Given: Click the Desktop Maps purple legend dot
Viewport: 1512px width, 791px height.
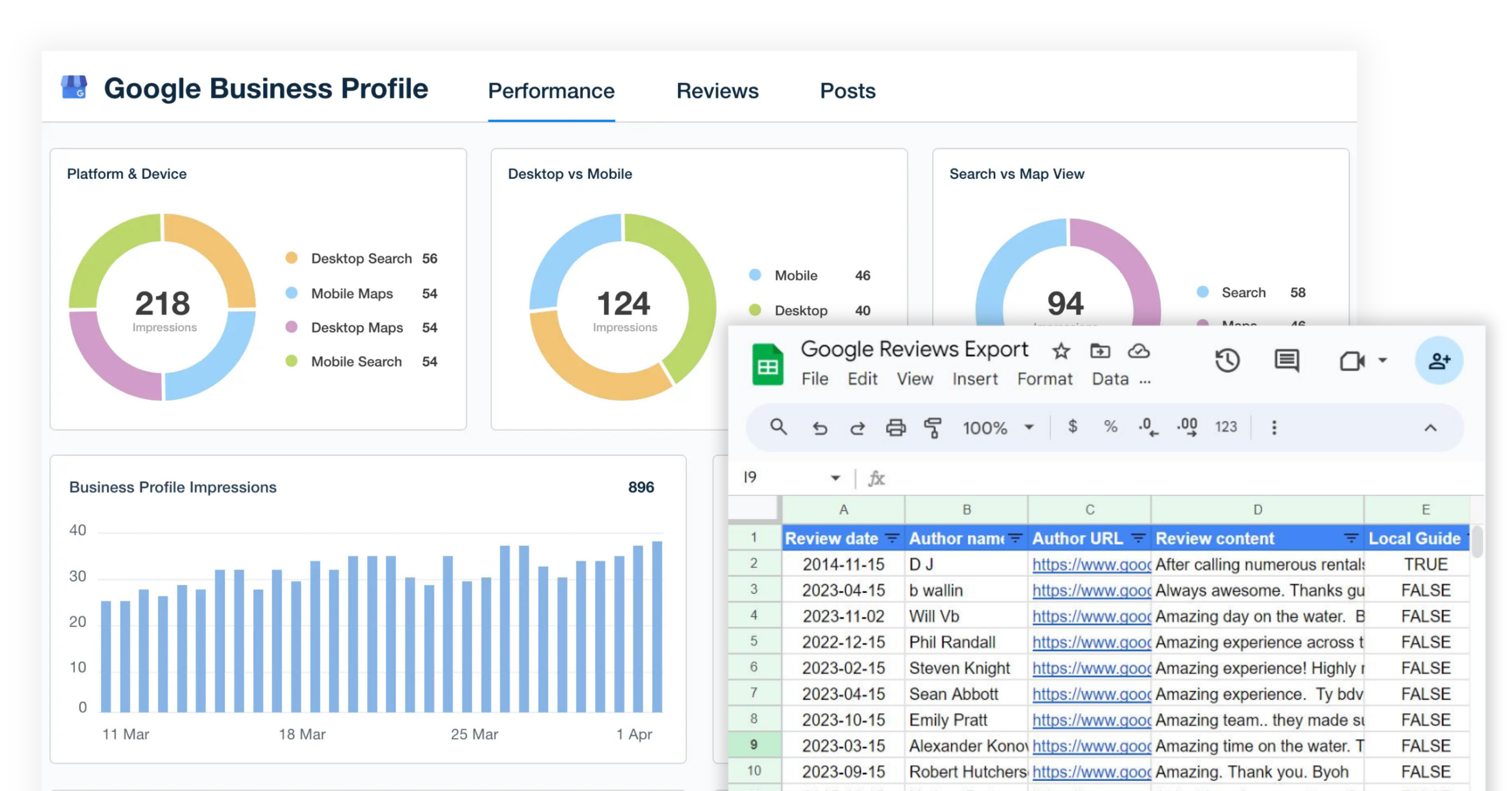Looking at the screenshot, I should [x=291, y=327].
